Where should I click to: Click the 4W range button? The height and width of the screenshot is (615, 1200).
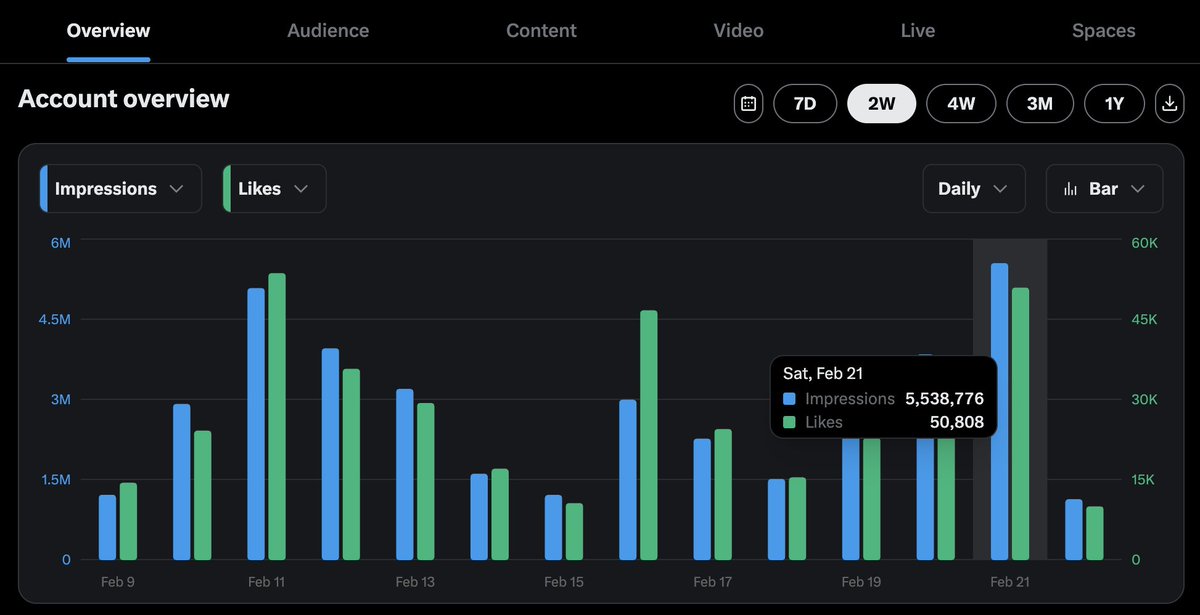pos(961,103)
